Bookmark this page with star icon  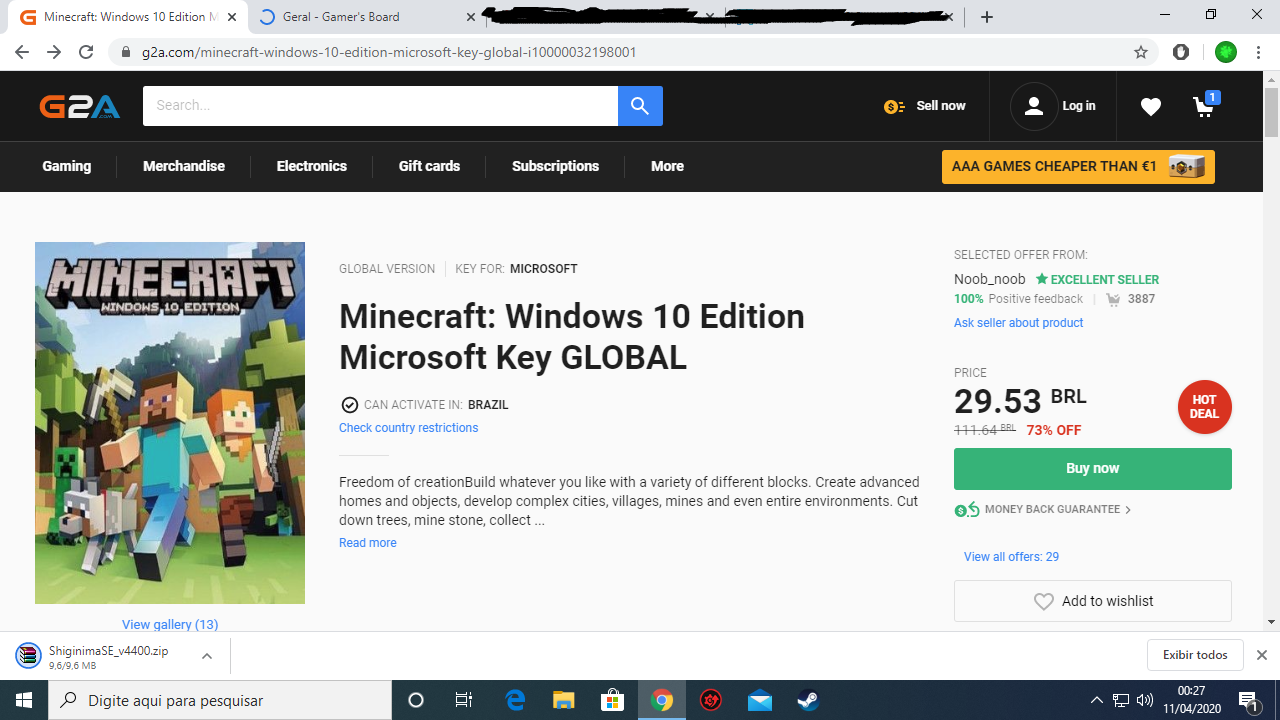pos(1141,52)
